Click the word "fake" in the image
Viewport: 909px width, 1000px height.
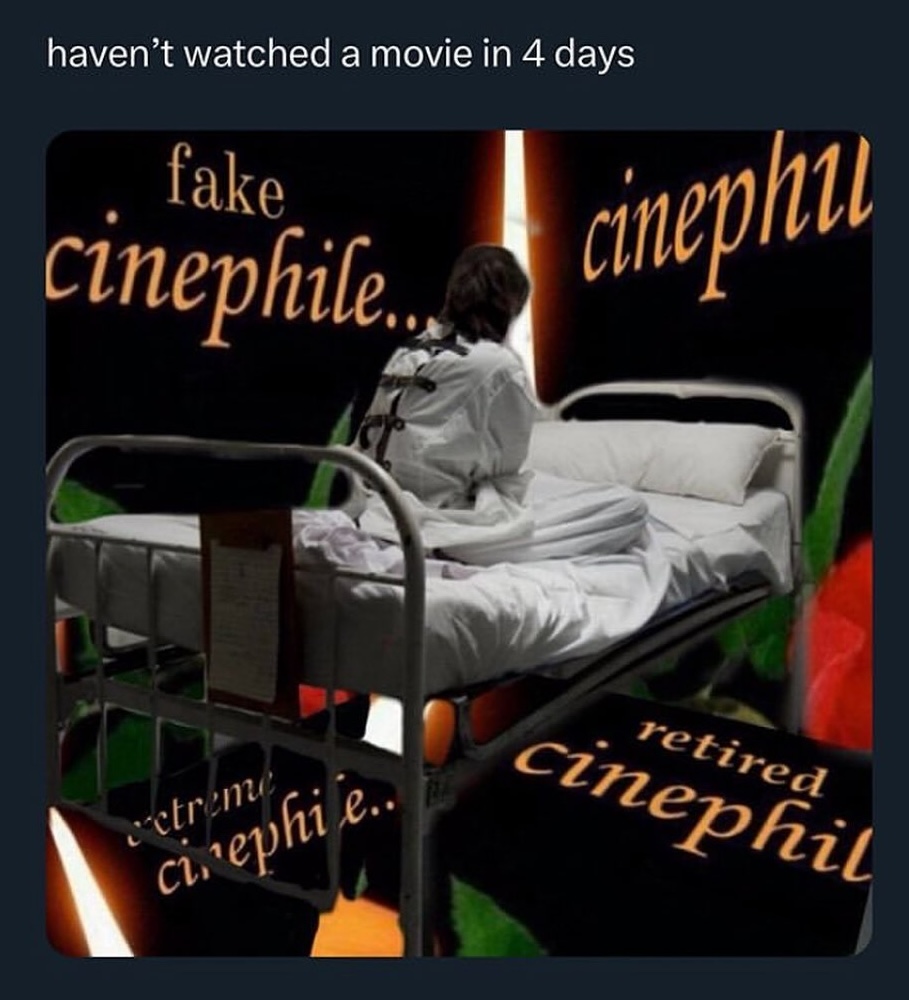click(x=224, y=183)
